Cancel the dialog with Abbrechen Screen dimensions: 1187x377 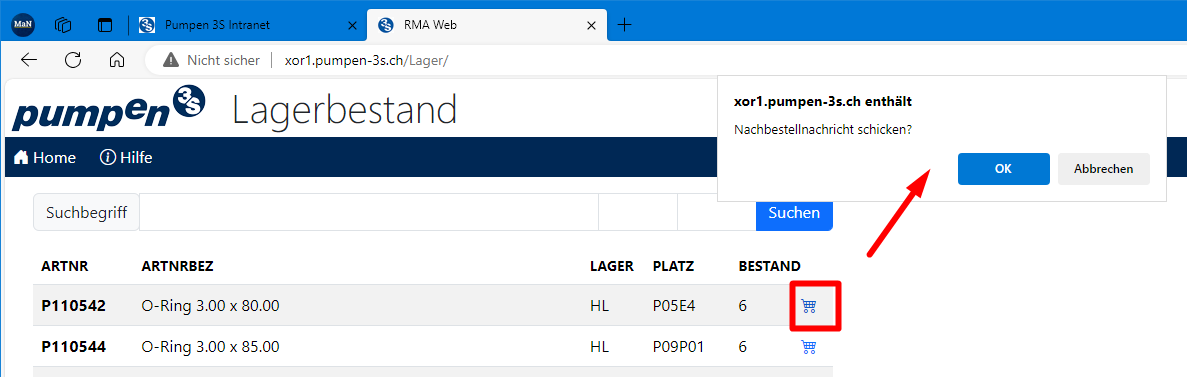1103,169
